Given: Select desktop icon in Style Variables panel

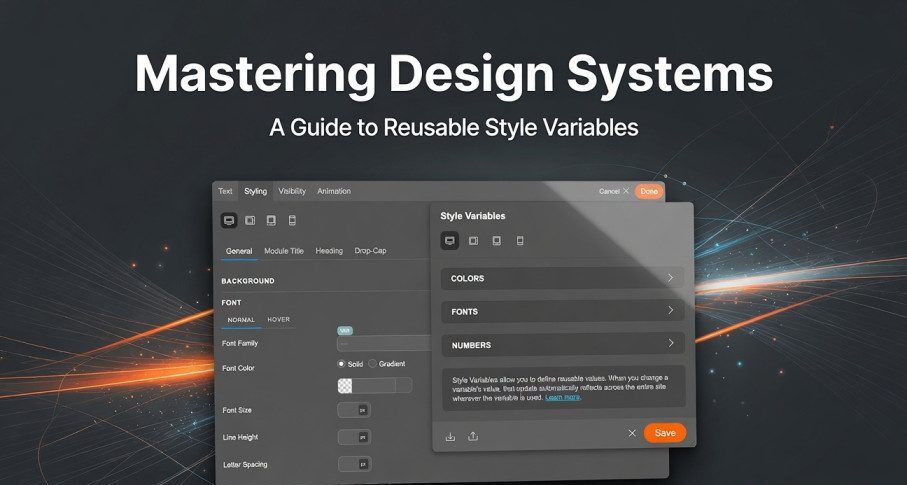Looking at the screenshot, I should (x=449, y=241).
